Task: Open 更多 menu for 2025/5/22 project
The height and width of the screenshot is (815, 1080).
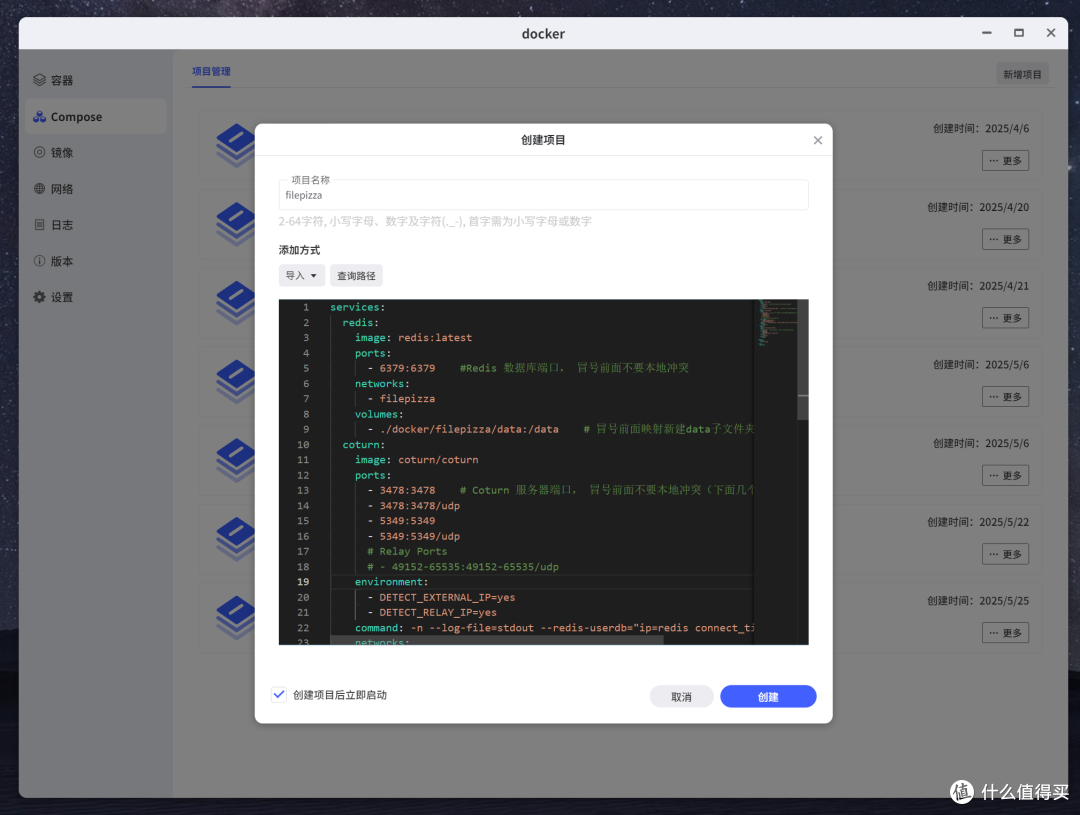Action: point(1005,554)
